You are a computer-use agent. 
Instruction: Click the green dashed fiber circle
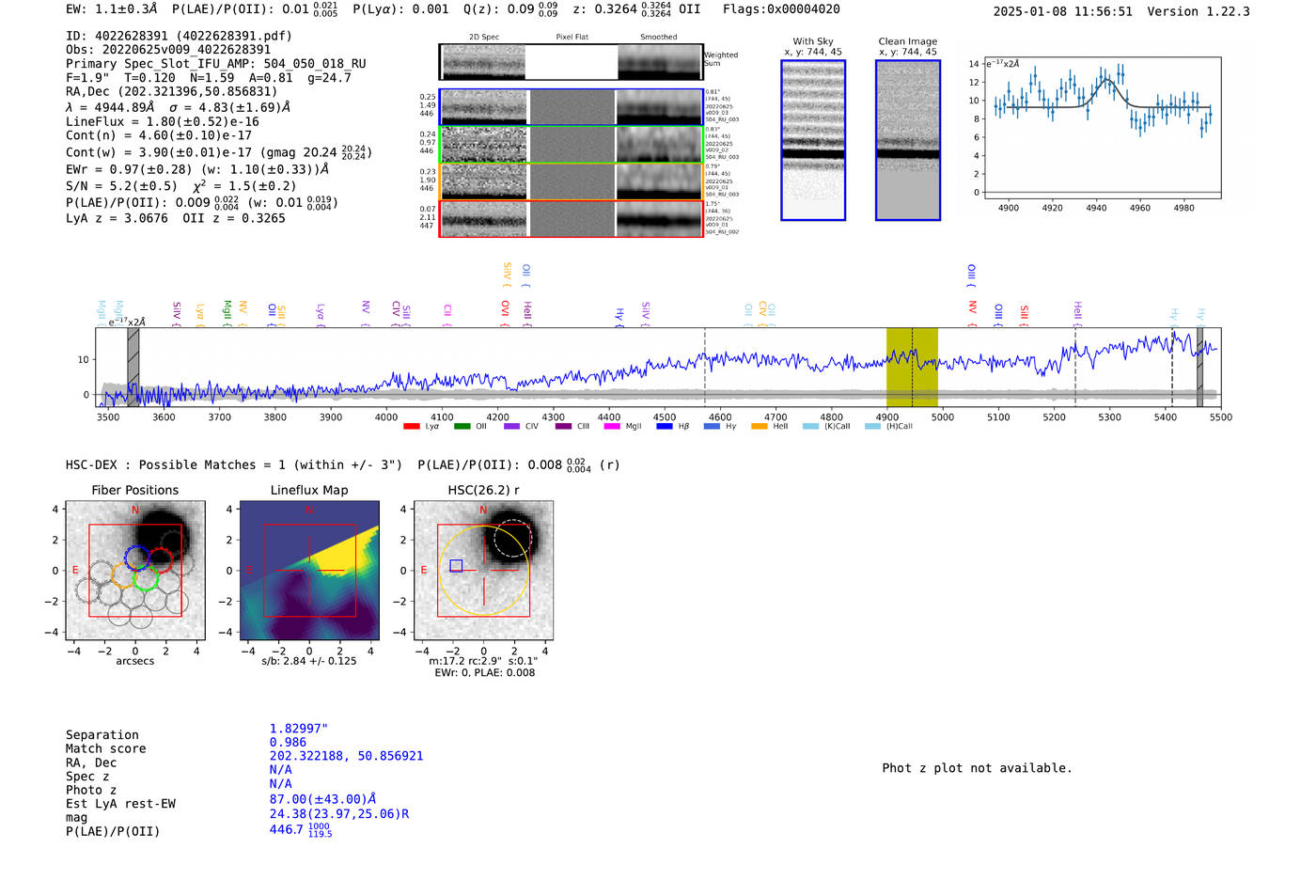pyautogui.click(x=146, y=577)
